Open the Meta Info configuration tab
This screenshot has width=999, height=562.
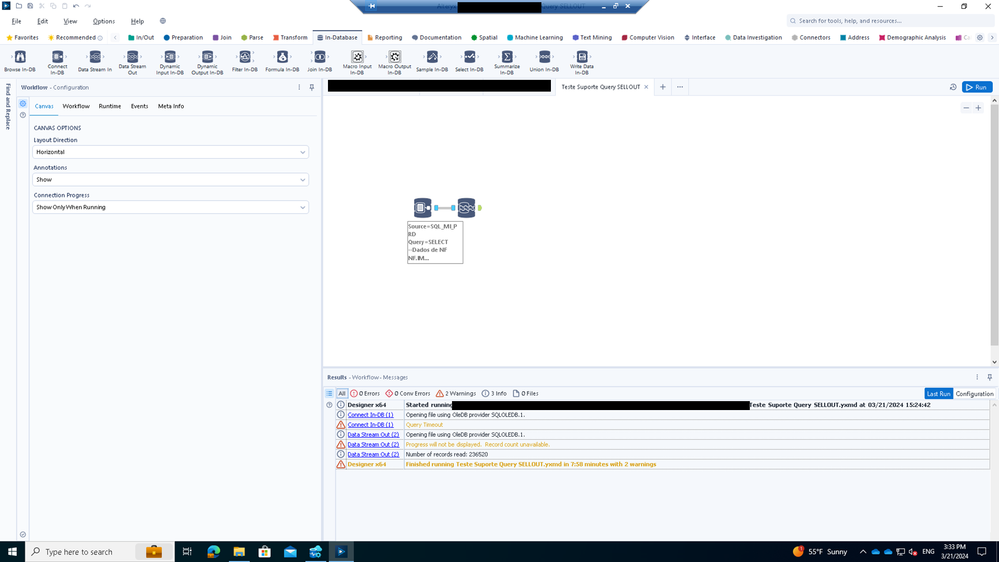click(x=171, y=106)
